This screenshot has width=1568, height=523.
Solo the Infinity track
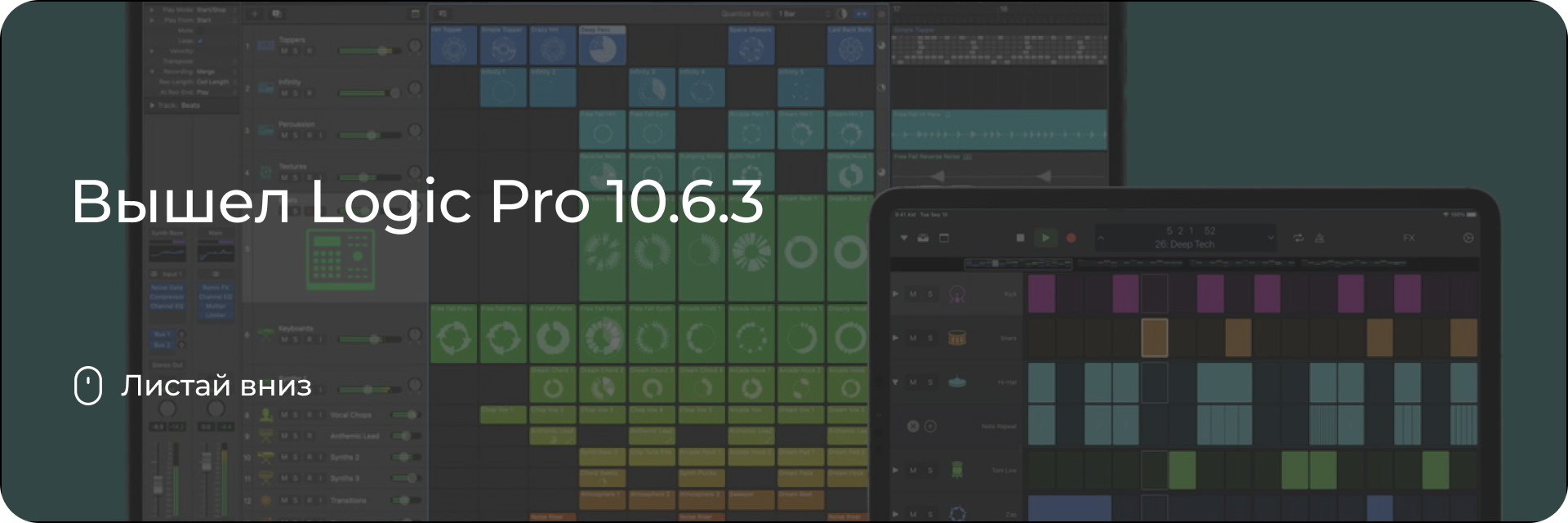[296, 93]
